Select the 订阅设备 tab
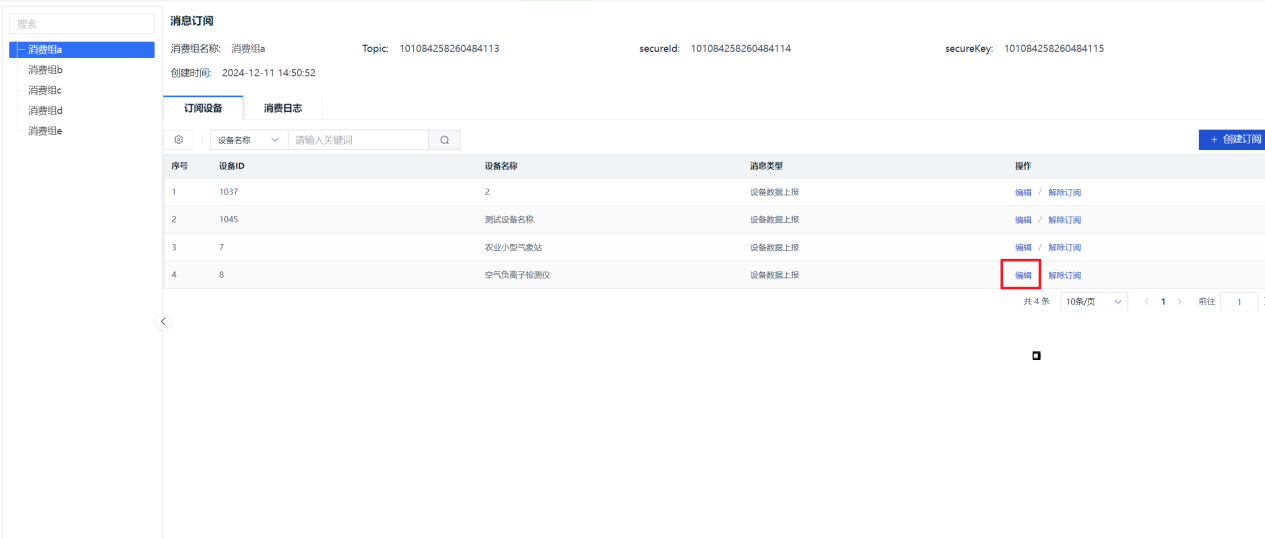Viewport: 1265px width, 538px height. 203,108
